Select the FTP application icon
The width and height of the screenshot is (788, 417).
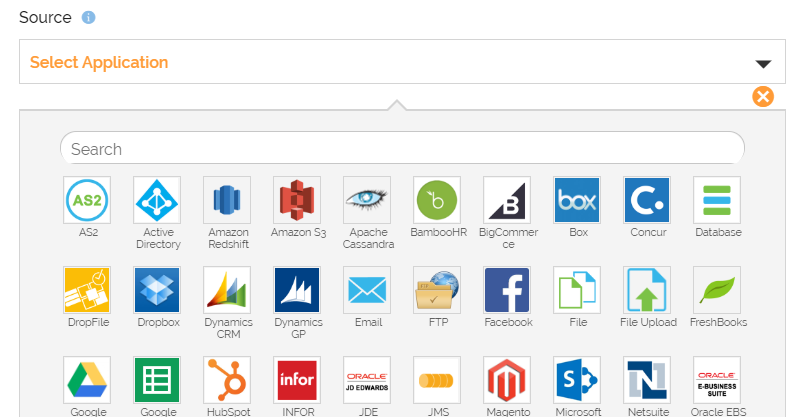tap(437, 290)
